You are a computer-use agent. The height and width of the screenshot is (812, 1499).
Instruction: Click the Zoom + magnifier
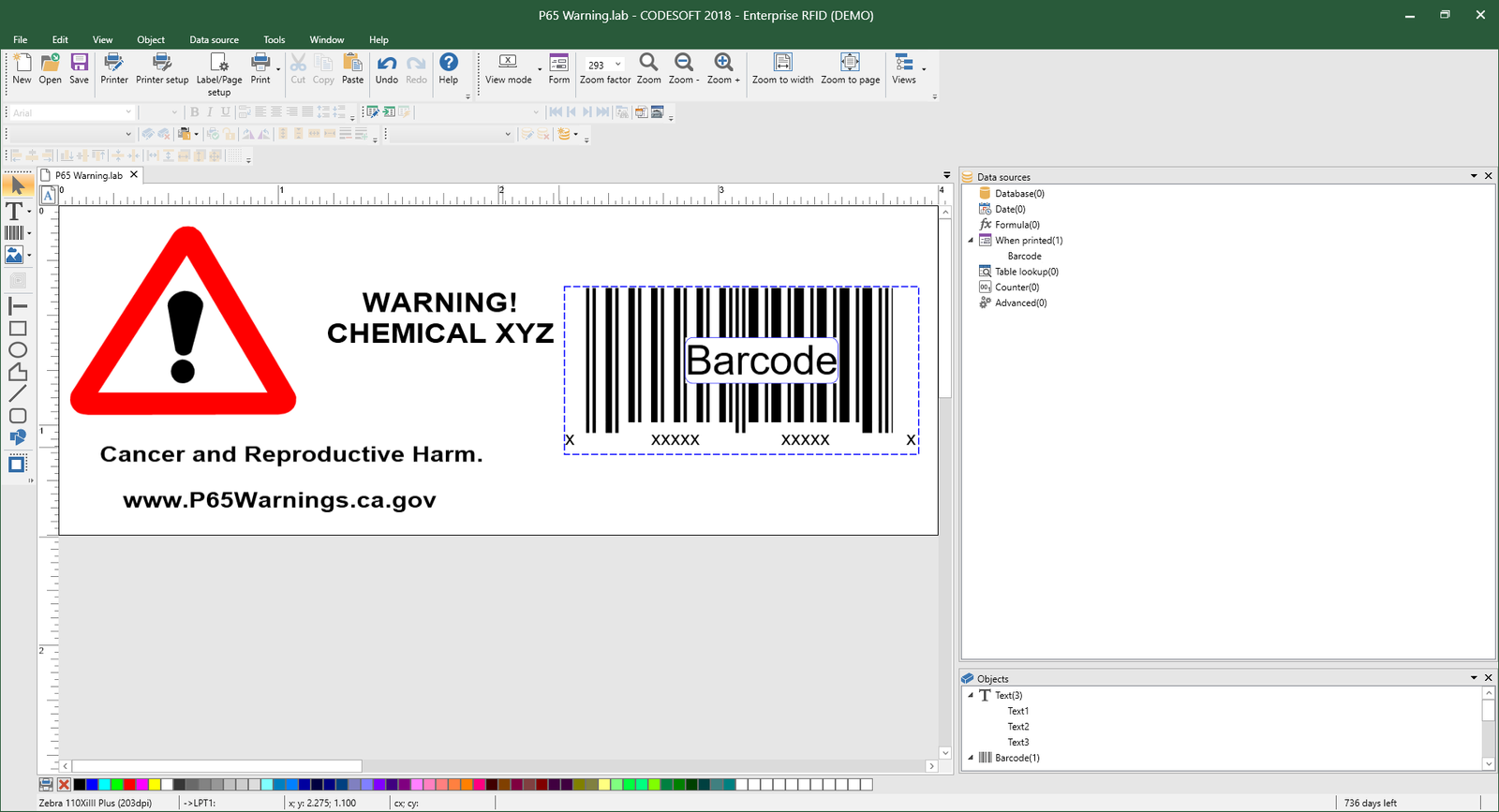(x=723, y=63)
